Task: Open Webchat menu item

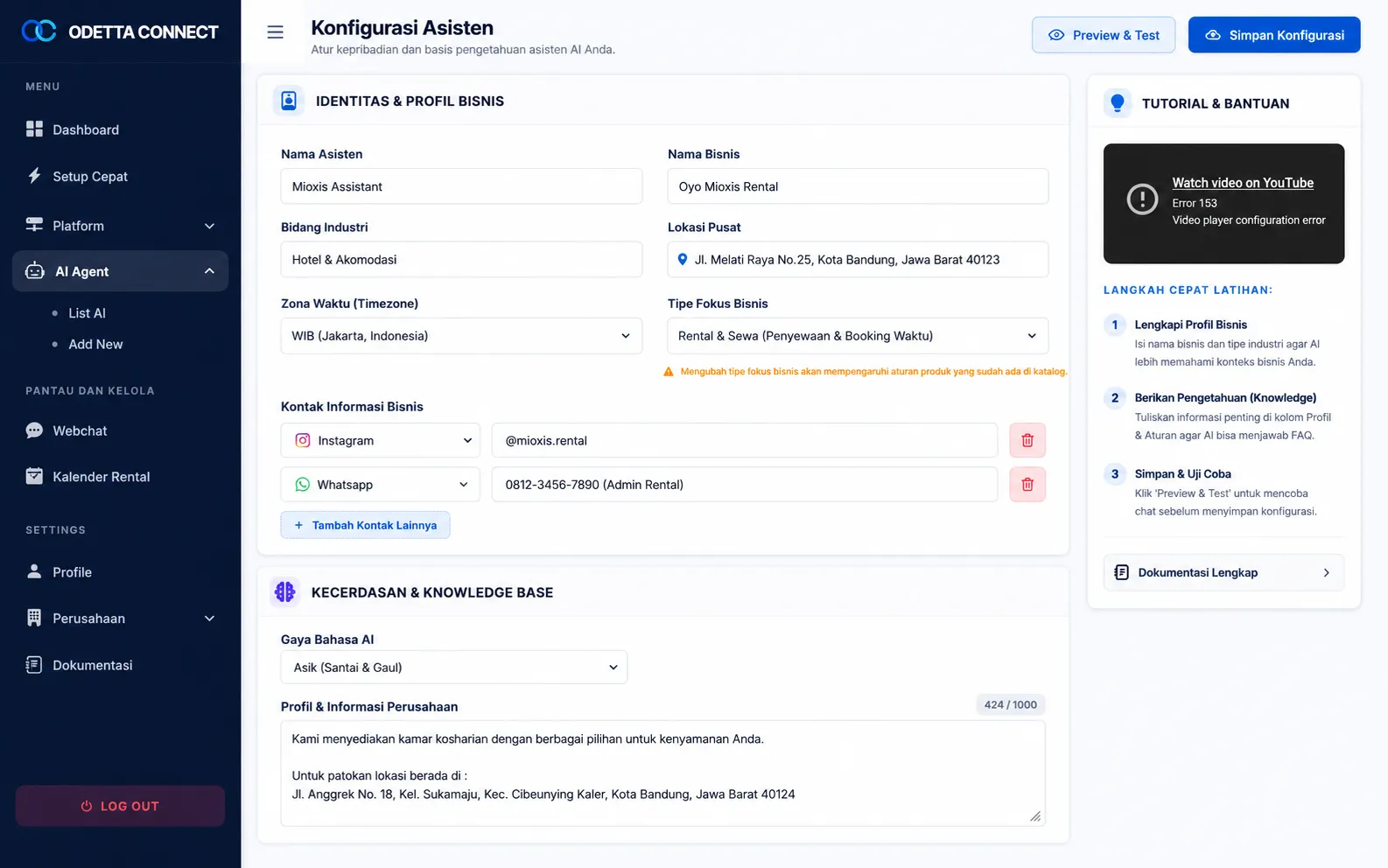Action: [x=120, y=430]
